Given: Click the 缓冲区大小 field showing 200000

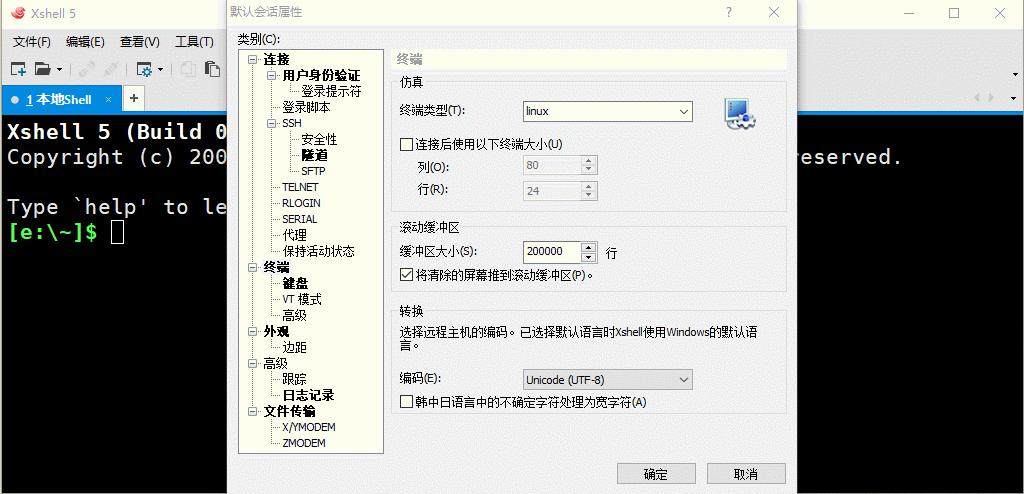Looking at the screenshot, I should pyautogui.click(x=552, y=252).
